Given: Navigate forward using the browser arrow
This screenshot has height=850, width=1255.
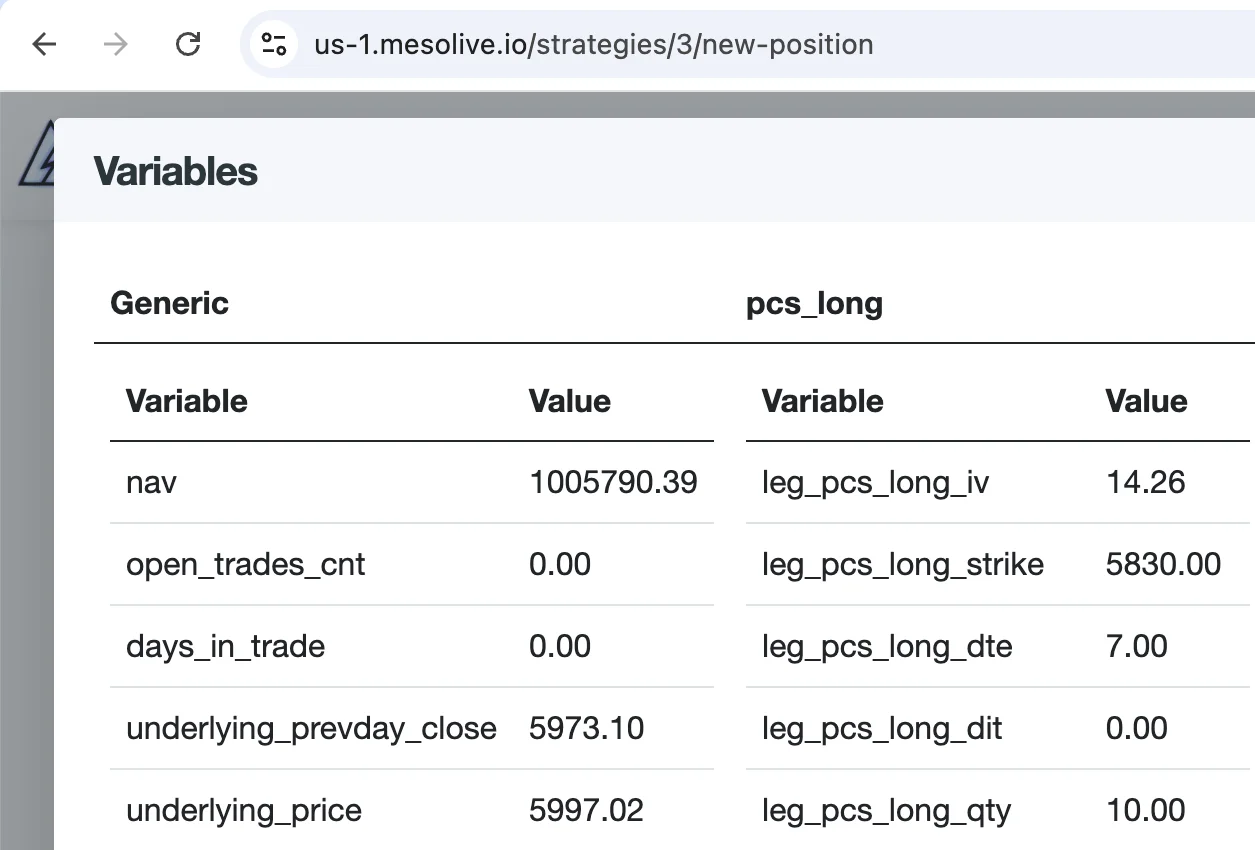Looking at the screenshot, I should [115, 44].
